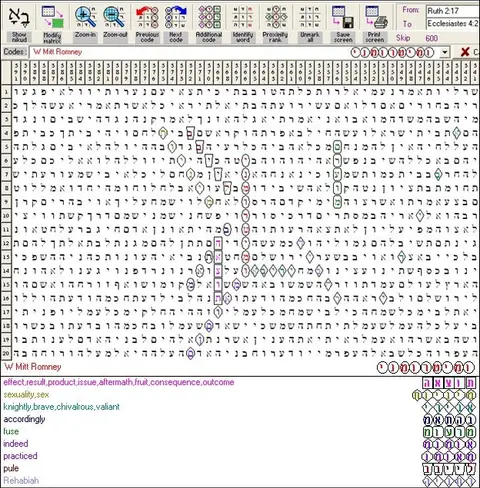Click the Skip value 600
This screenshot has height=488, width=480.
tap(431, 38)
